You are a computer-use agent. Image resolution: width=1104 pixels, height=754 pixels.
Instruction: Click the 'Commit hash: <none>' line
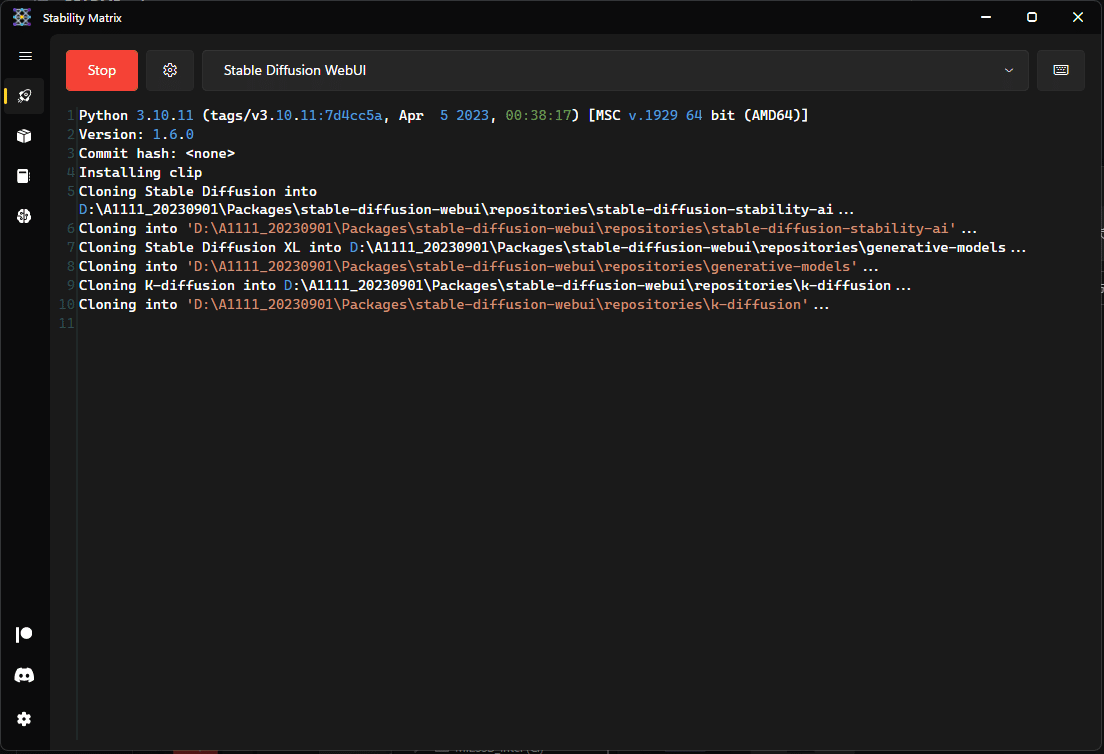[x=157, y=153]
